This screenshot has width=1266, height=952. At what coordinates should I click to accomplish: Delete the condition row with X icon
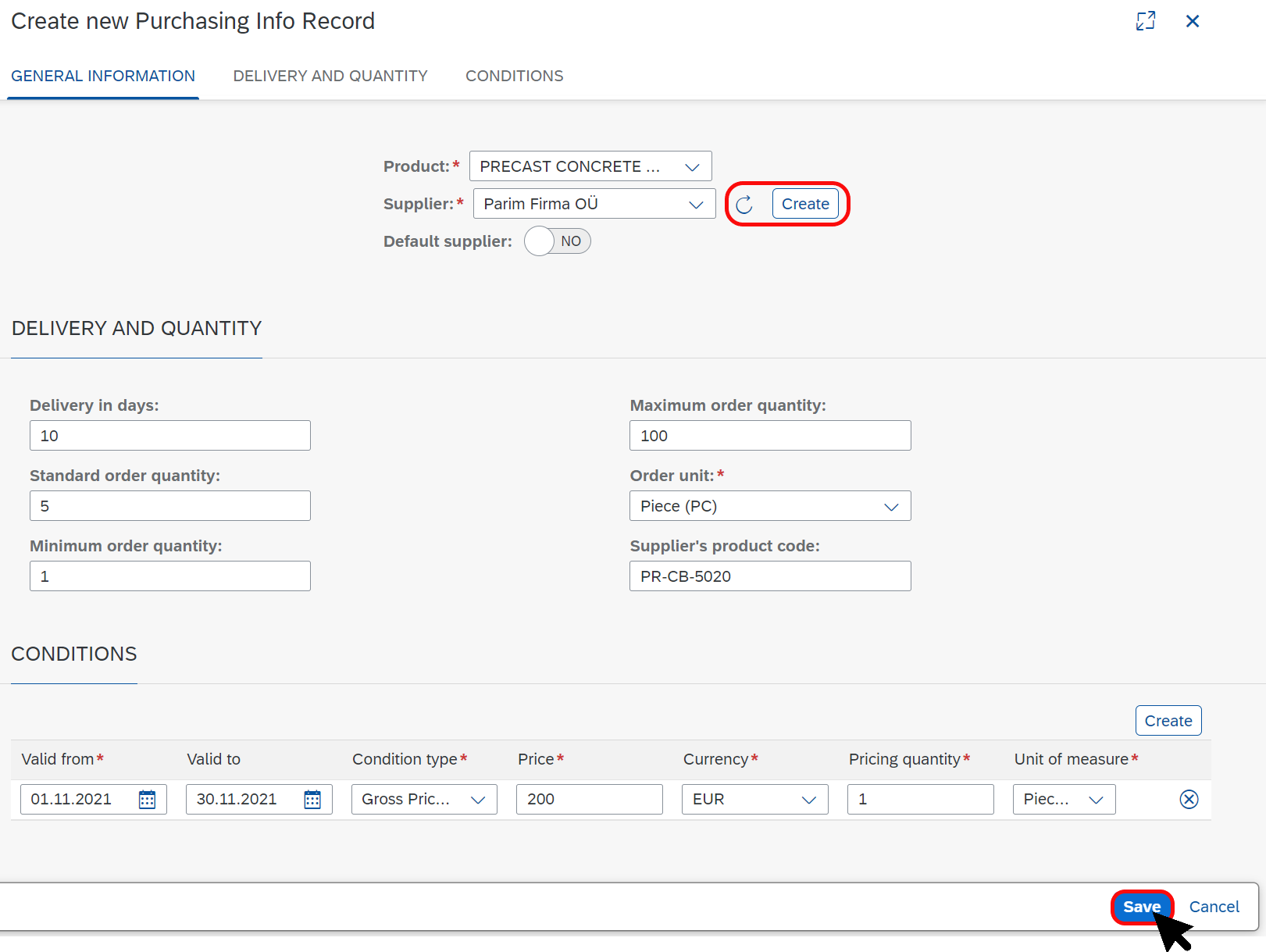(1189, 799)
